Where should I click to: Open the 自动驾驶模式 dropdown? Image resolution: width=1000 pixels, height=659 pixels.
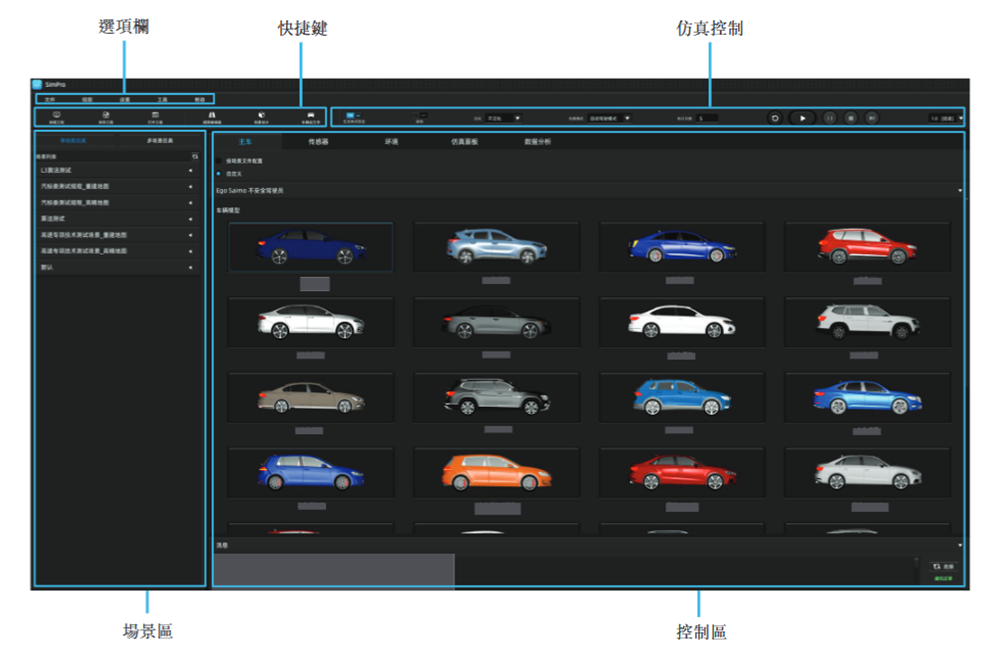coord(609,118)
